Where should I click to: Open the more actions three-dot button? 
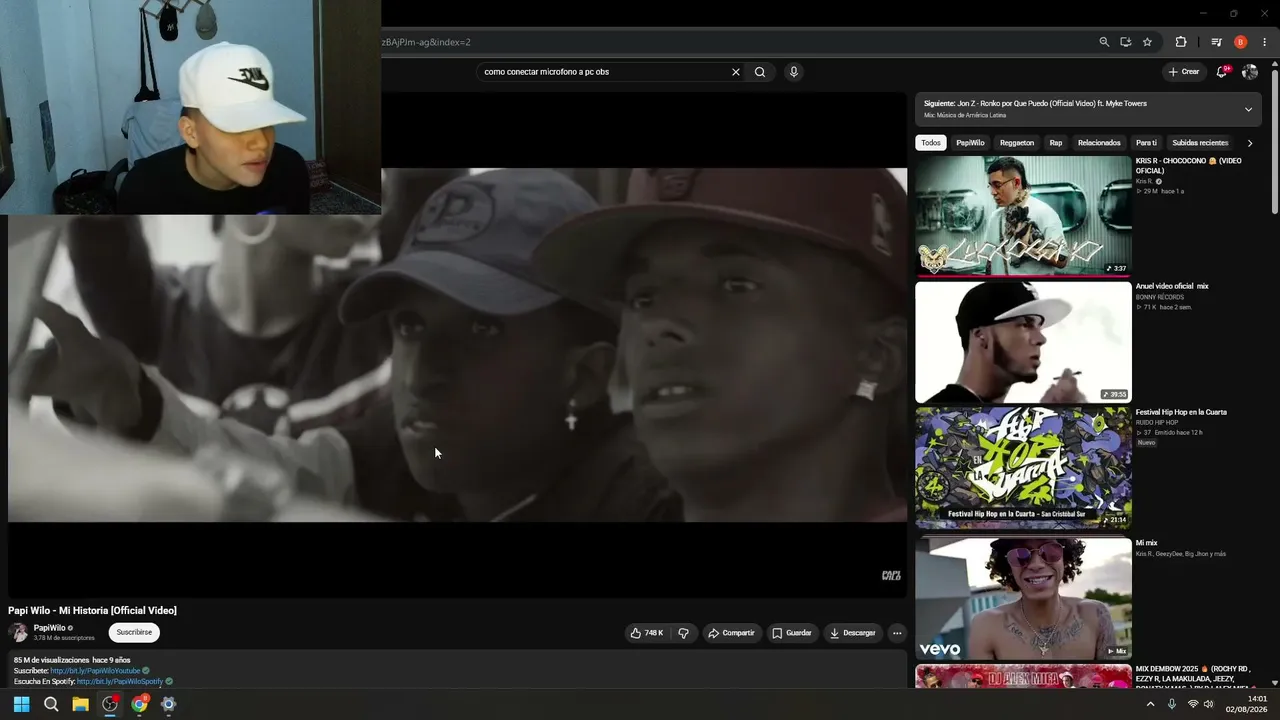(897, 633)
